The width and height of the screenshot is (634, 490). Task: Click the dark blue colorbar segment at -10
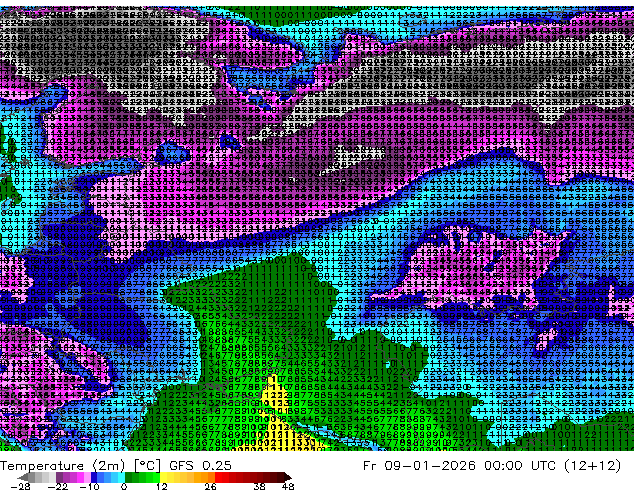[x=94, y=477]
